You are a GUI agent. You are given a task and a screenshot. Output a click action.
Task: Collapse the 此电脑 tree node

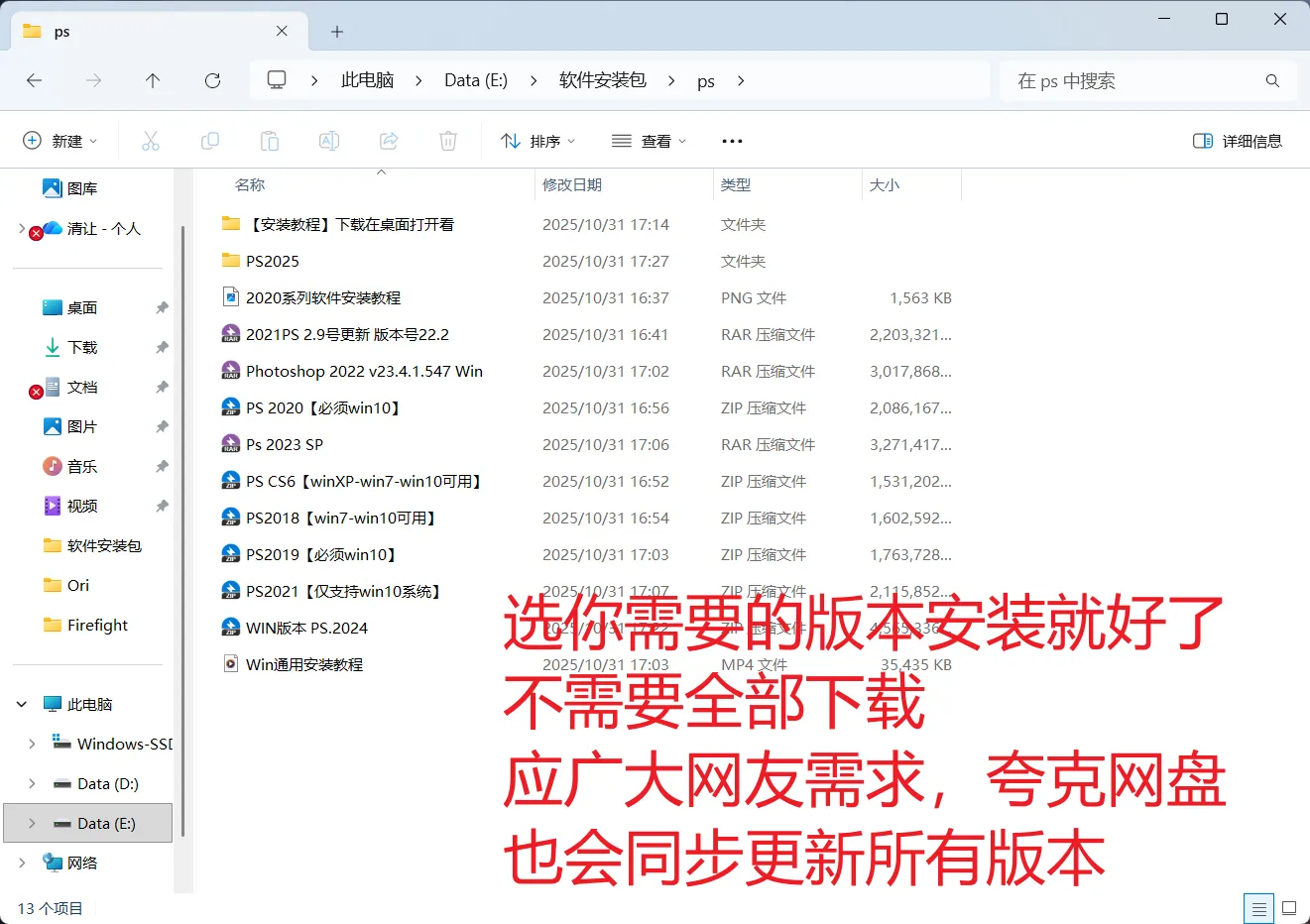pyautogui.click(x=22, y=704)
